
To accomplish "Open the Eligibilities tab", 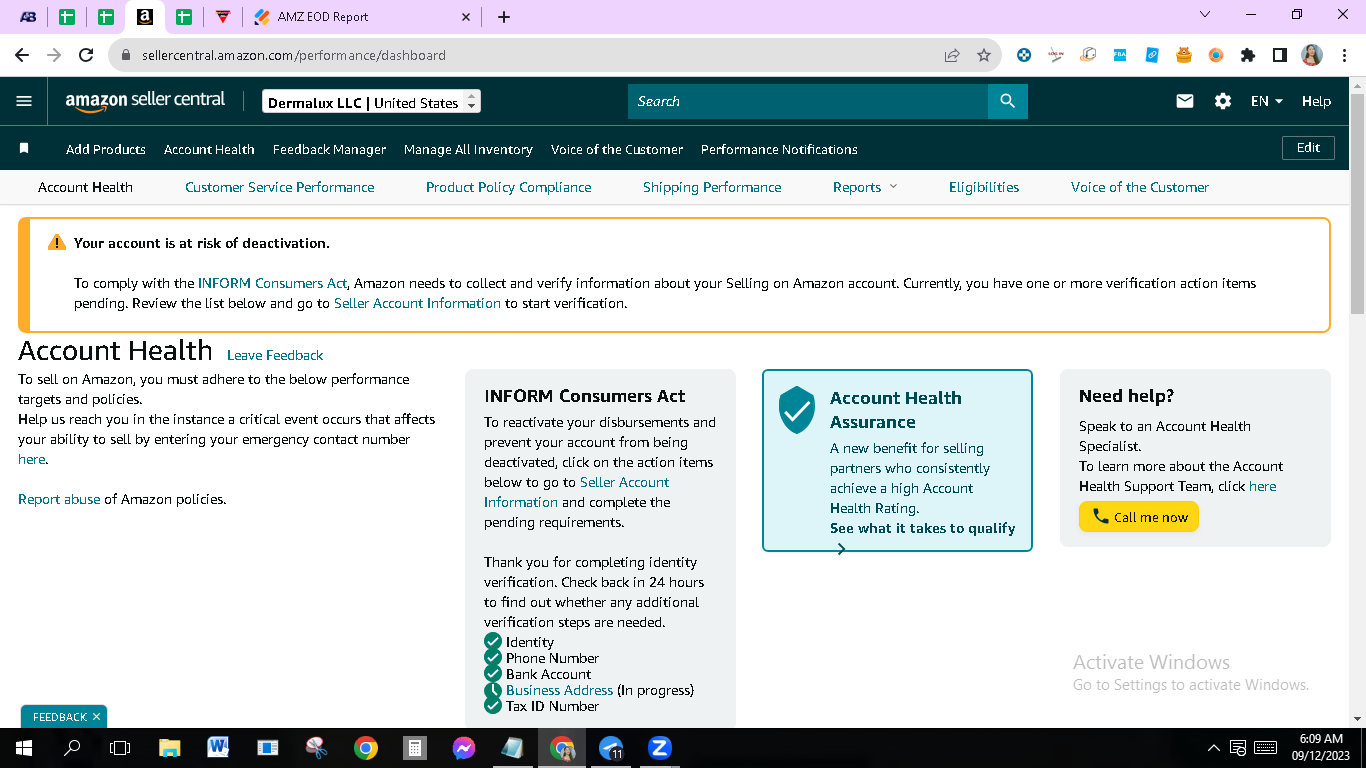I will [984, 187].
